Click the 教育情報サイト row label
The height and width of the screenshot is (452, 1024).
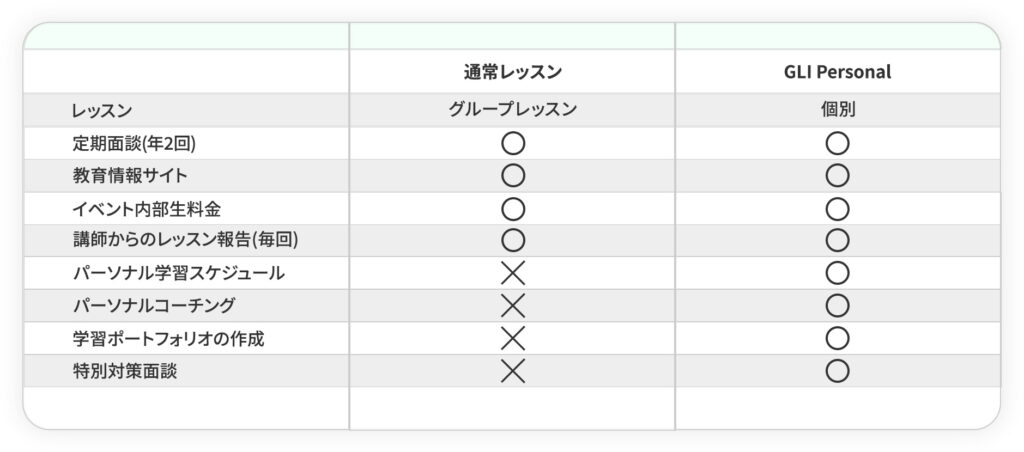(130, 176)
